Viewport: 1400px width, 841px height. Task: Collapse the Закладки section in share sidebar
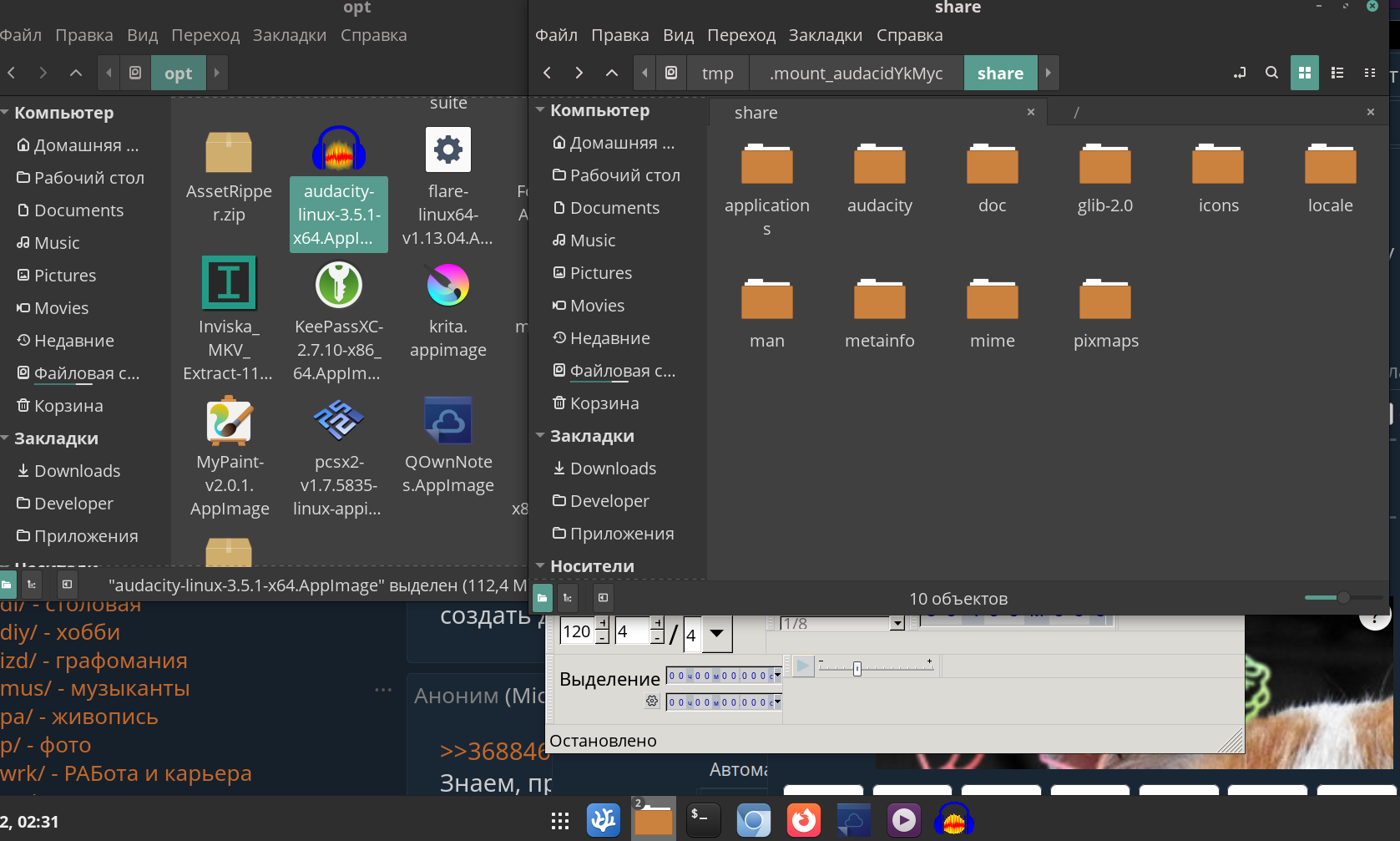pyautogui.click(x=540, y=436)
